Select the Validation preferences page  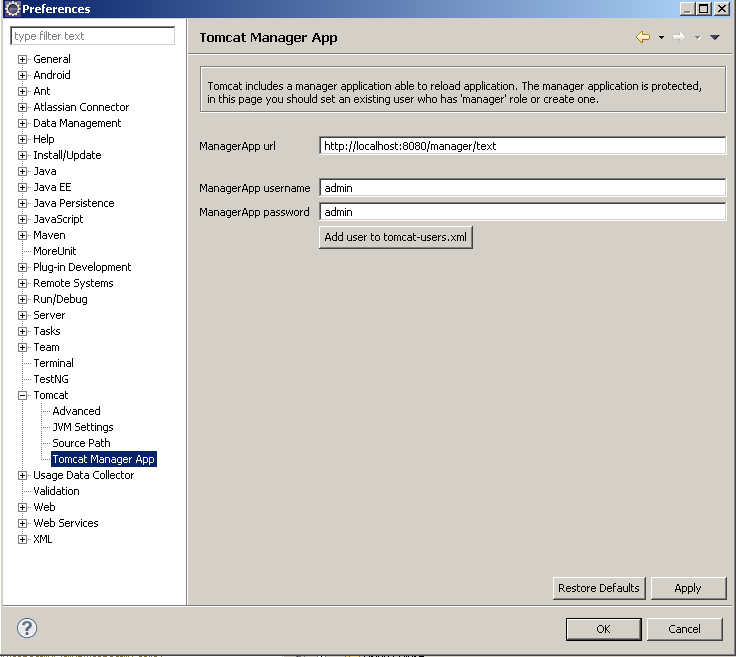[56, 491]
